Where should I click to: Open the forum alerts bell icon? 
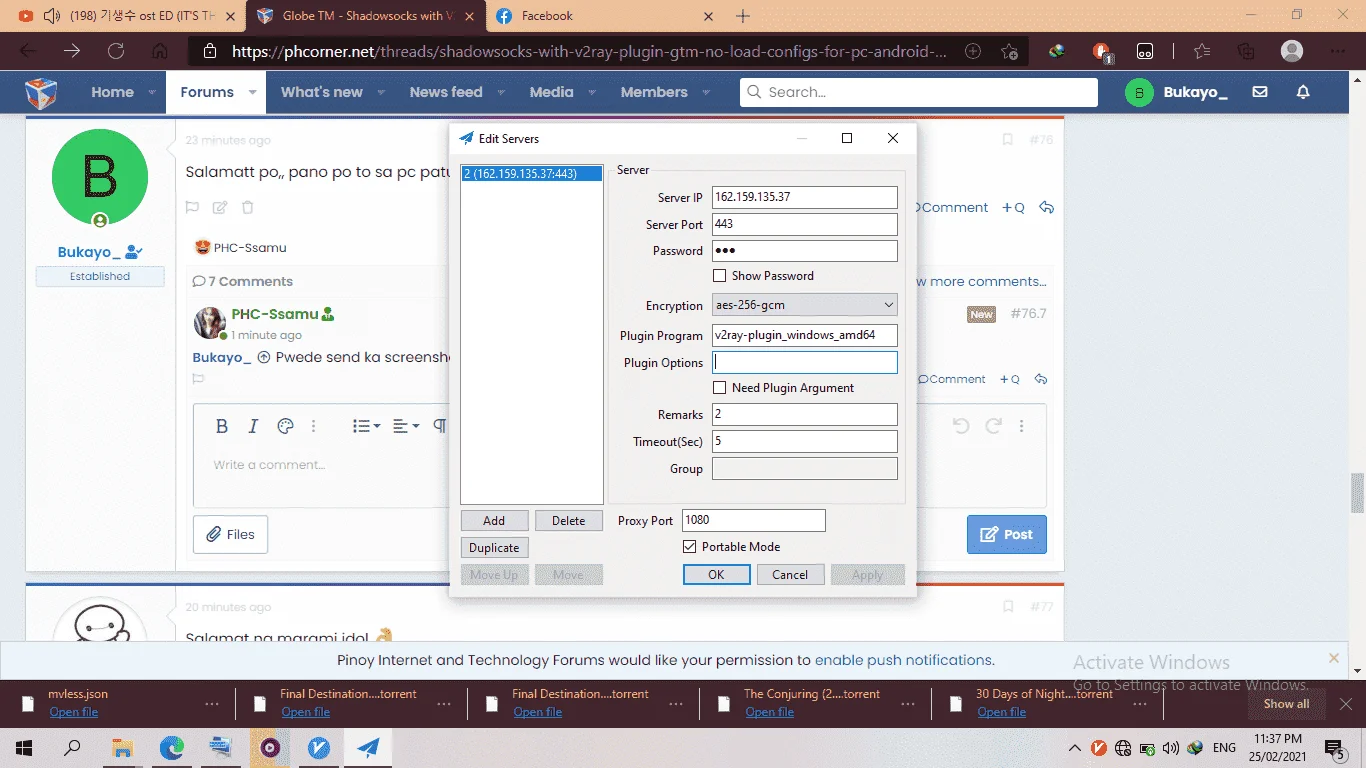(x=1303, y=92)
